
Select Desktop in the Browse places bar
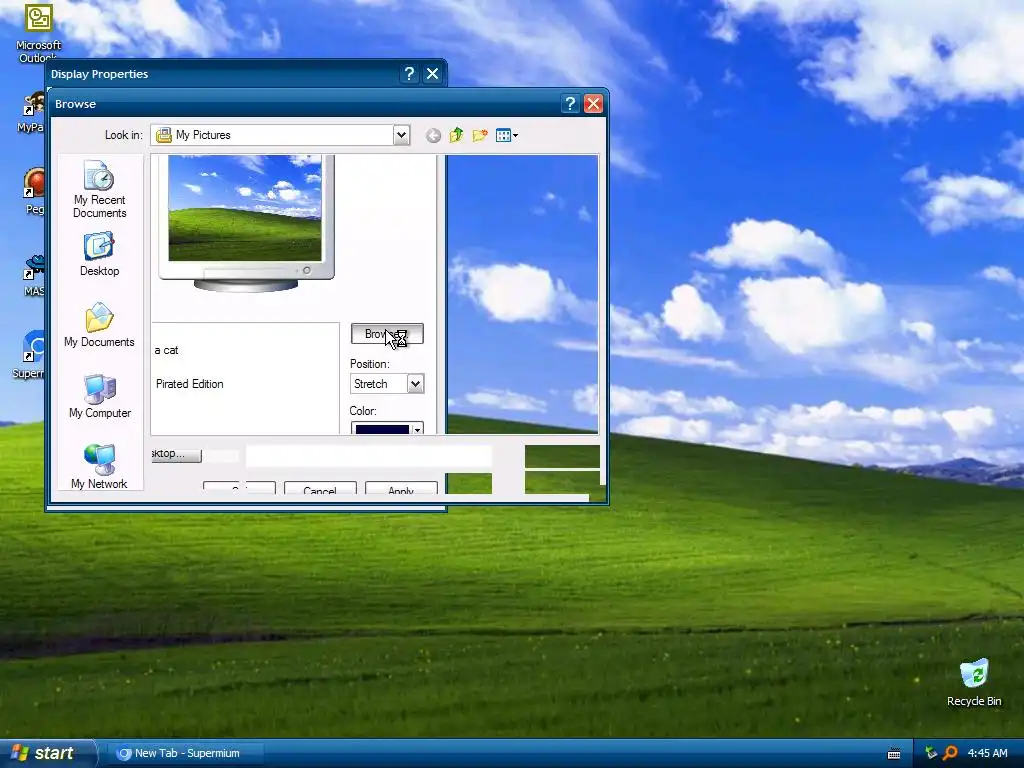[99, 256]
